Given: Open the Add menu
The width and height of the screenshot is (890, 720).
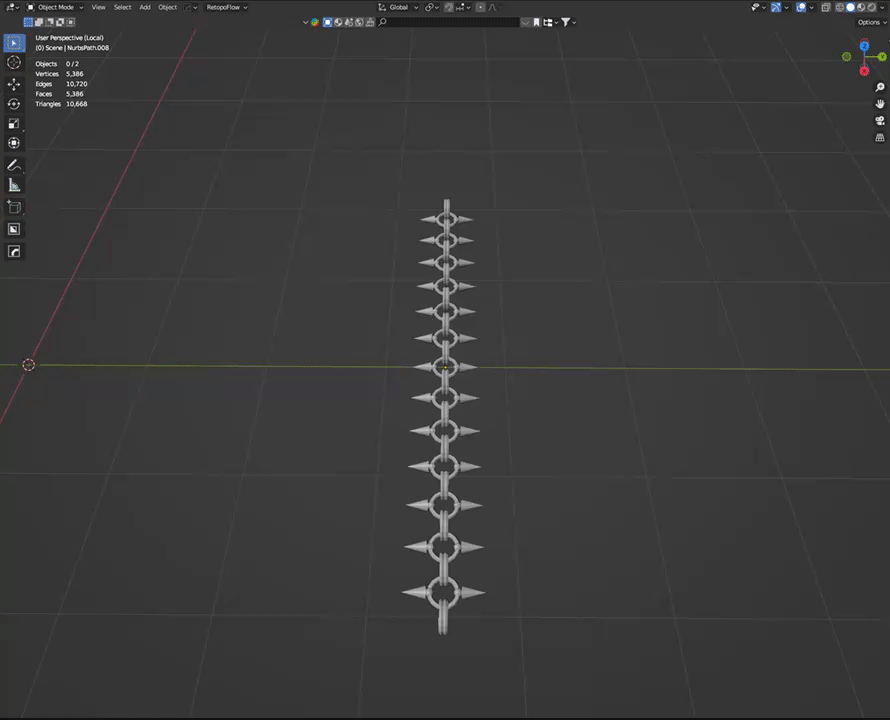Looking at the screenshot, I should click(x=145, y=7).
